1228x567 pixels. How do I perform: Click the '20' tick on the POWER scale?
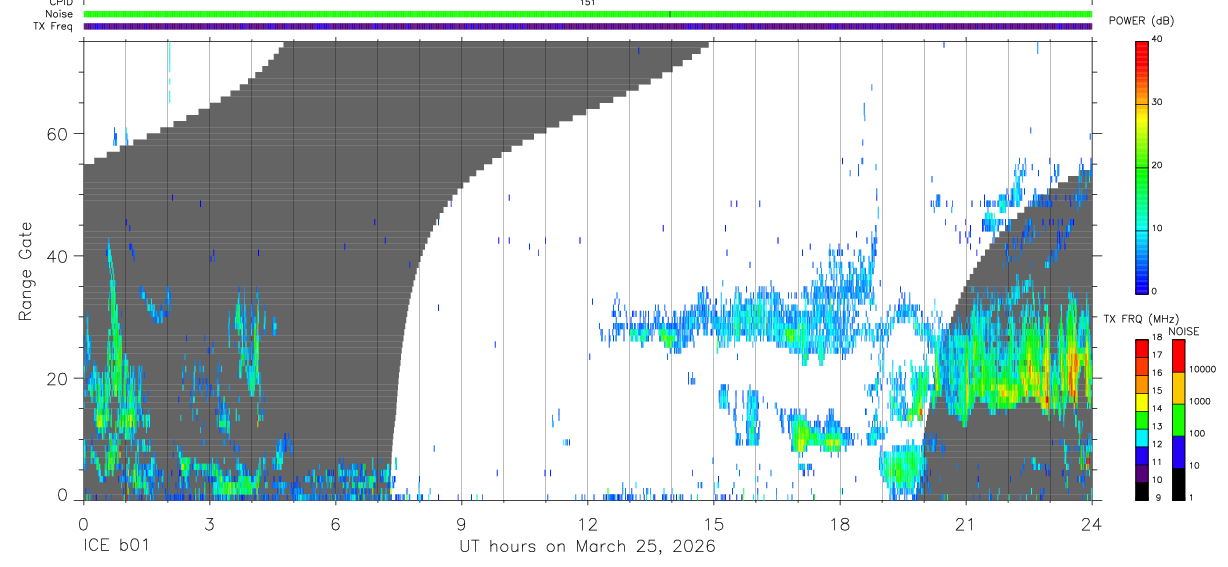click(1158, 165)
